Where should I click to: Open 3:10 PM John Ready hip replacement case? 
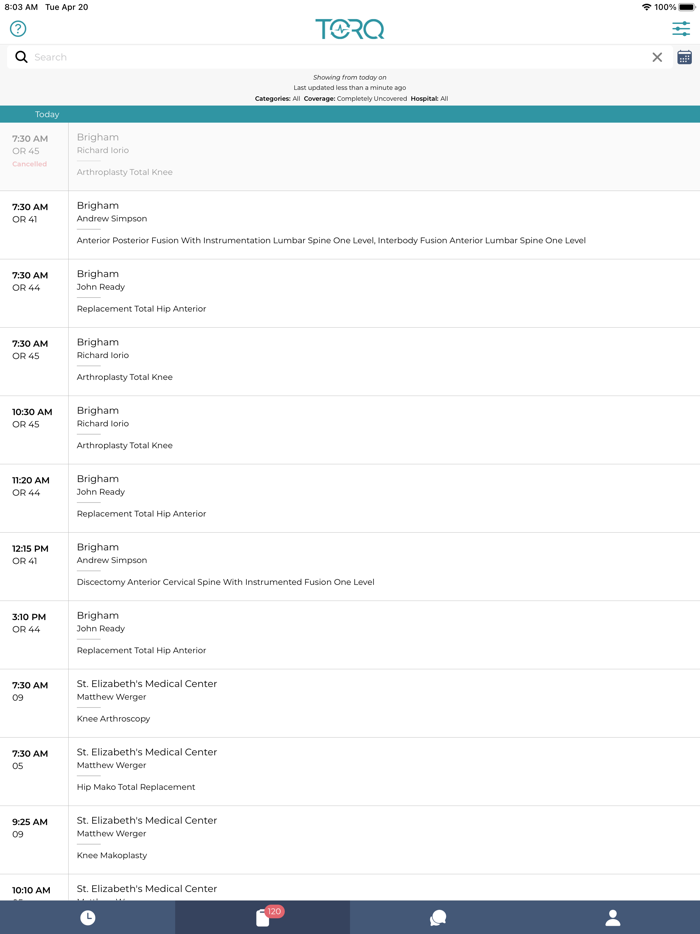[x=350, y=635]
